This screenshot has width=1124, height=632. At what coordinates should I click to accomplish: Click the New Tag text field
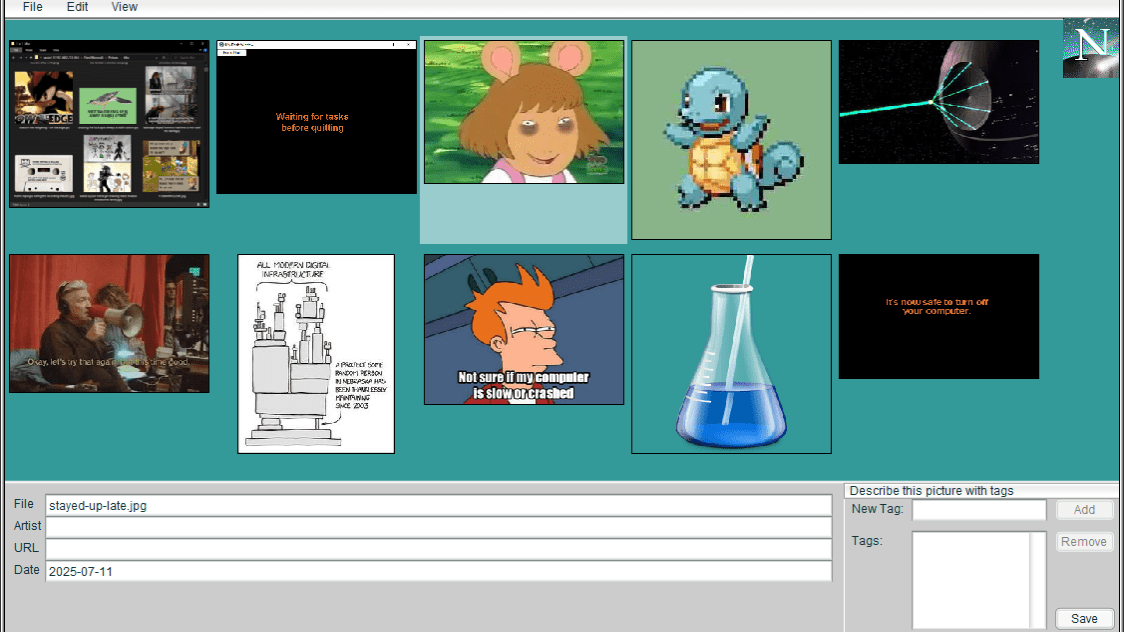(x=978, y=510)
